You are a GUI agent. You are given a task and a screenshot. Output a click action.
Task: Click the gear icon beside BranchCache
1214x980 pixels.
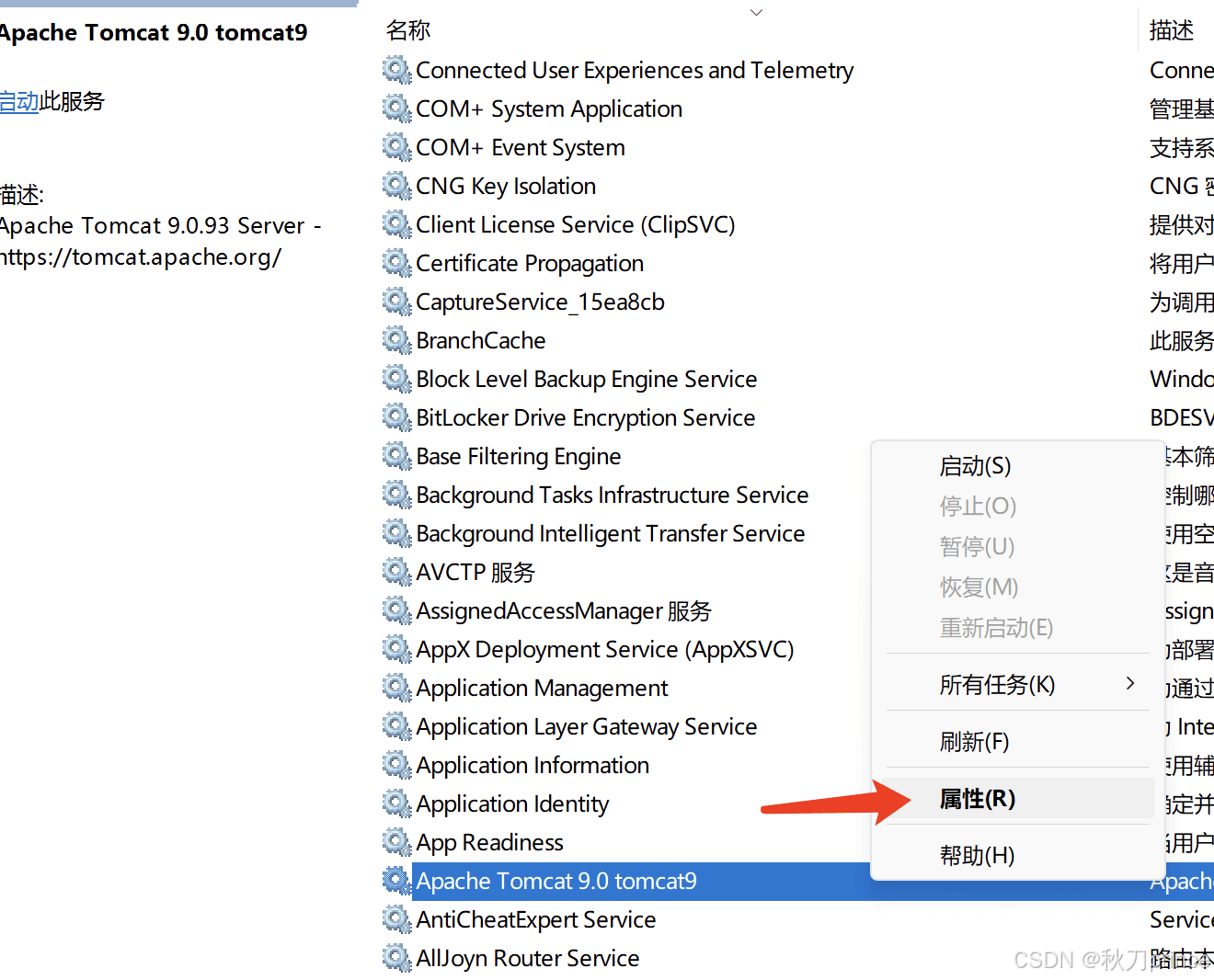(x=396, y=340)
